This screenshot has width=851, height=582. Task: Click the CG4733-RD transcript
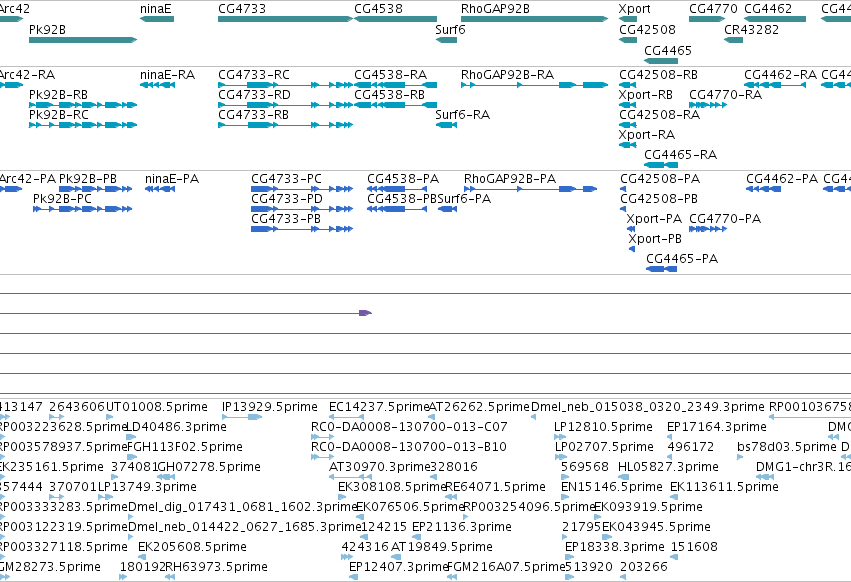point(285,105)
